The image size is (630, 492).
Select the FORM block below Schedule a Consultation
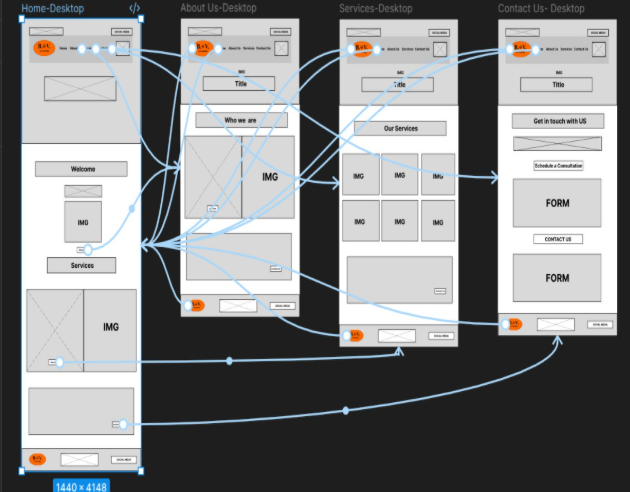coord(557,203)
